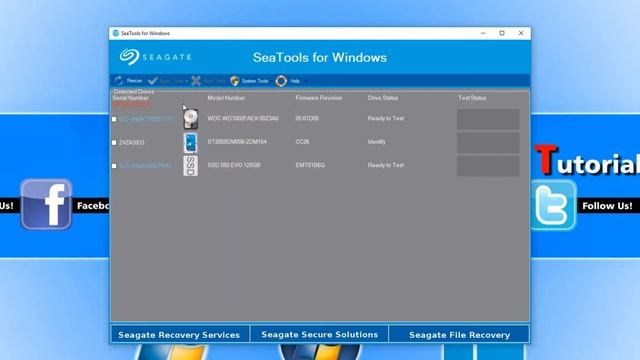
Task: Click Ready to Test status of WDC drive
Action: coord(386,118)
